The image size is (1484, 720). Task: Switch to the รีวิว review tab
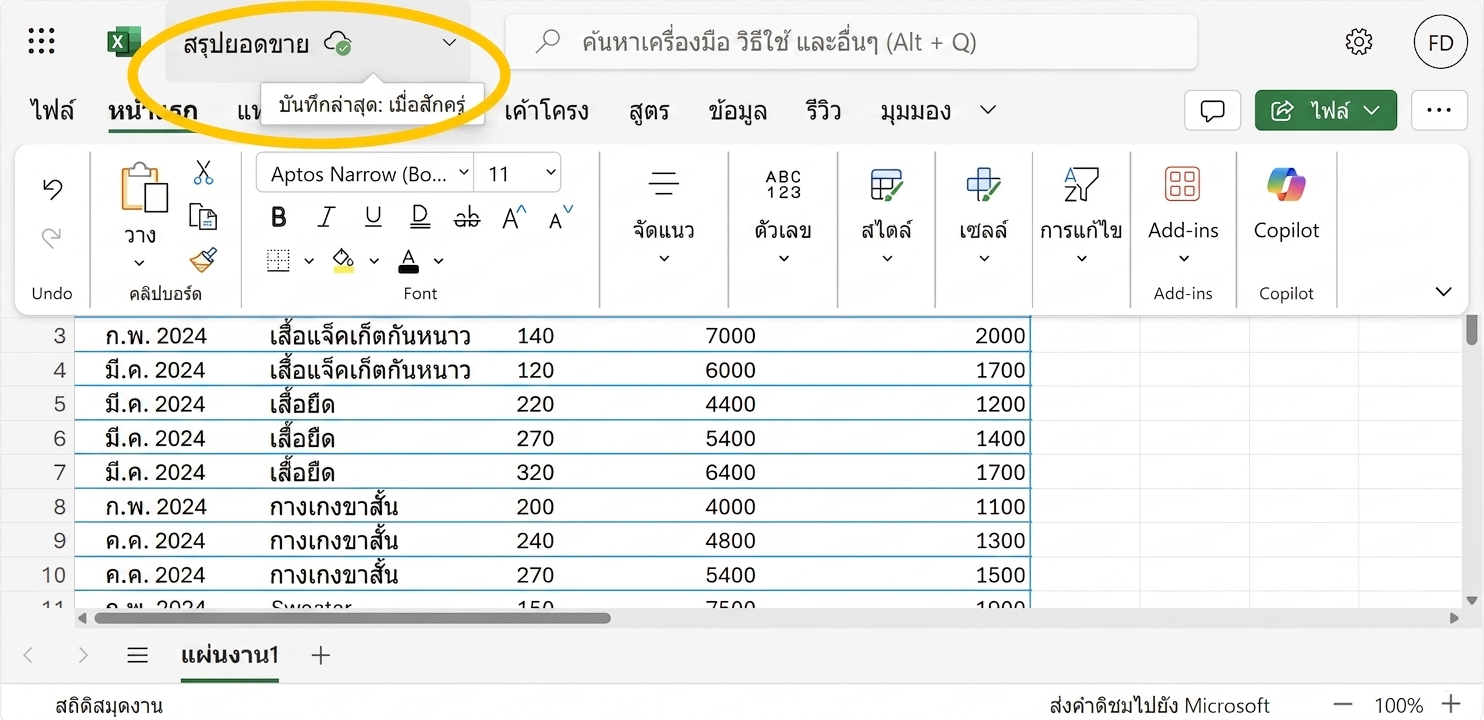tap(823, 111)
